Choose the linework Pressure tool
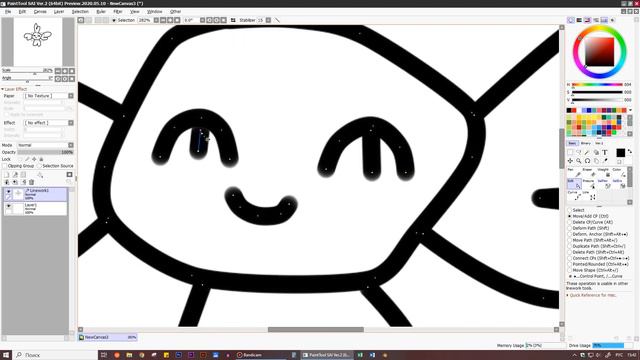640x360 pixels. (x=589, y=184)
